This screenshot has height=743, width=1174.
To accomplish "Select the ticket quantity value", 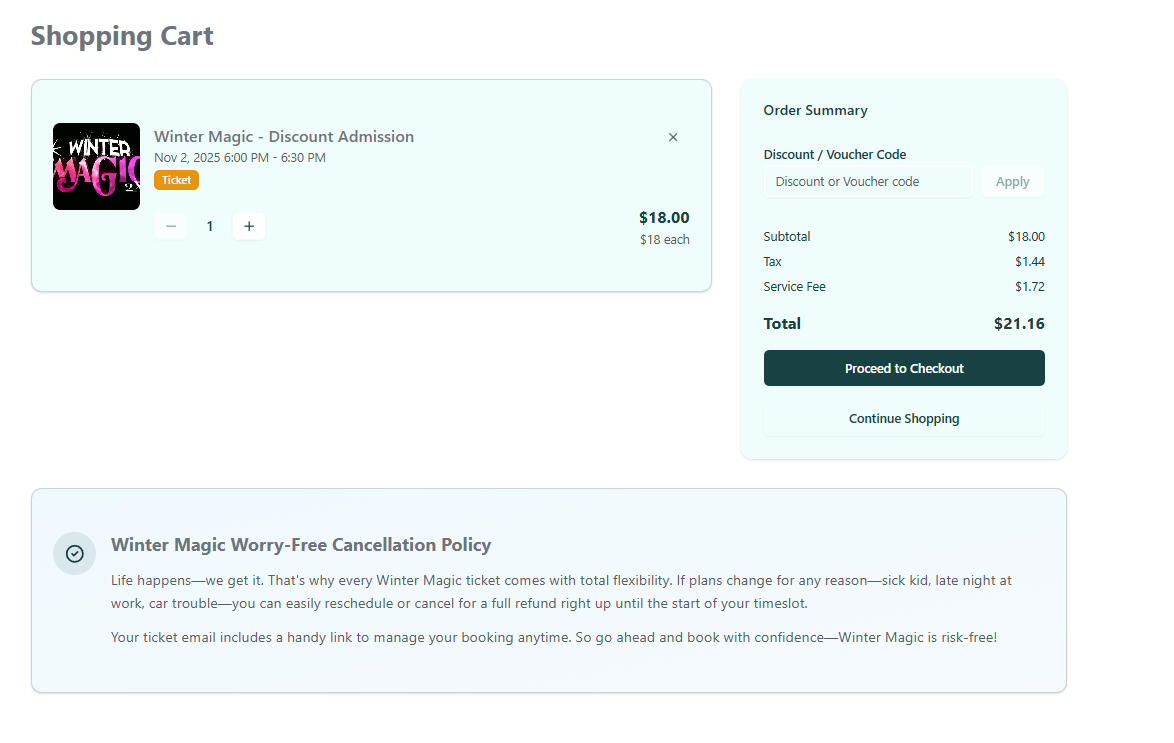I will [210, 226].
